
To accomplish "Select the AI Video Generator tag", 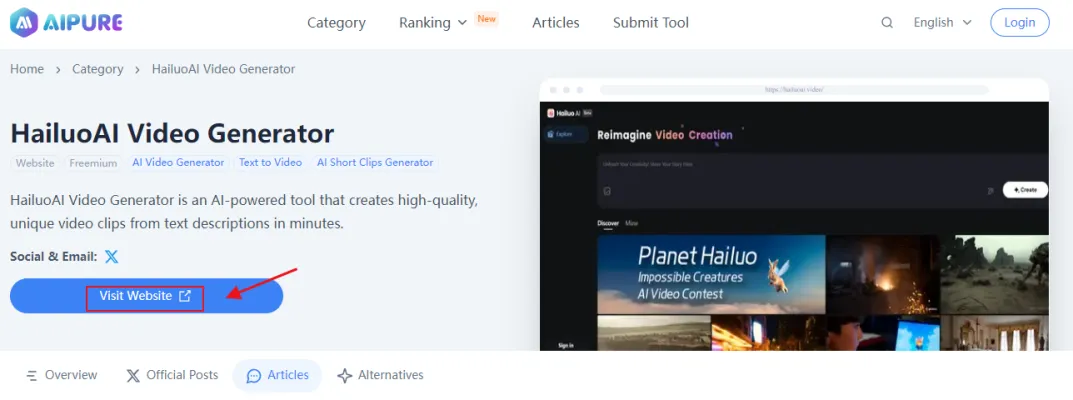I will click(x=178, y=162).
